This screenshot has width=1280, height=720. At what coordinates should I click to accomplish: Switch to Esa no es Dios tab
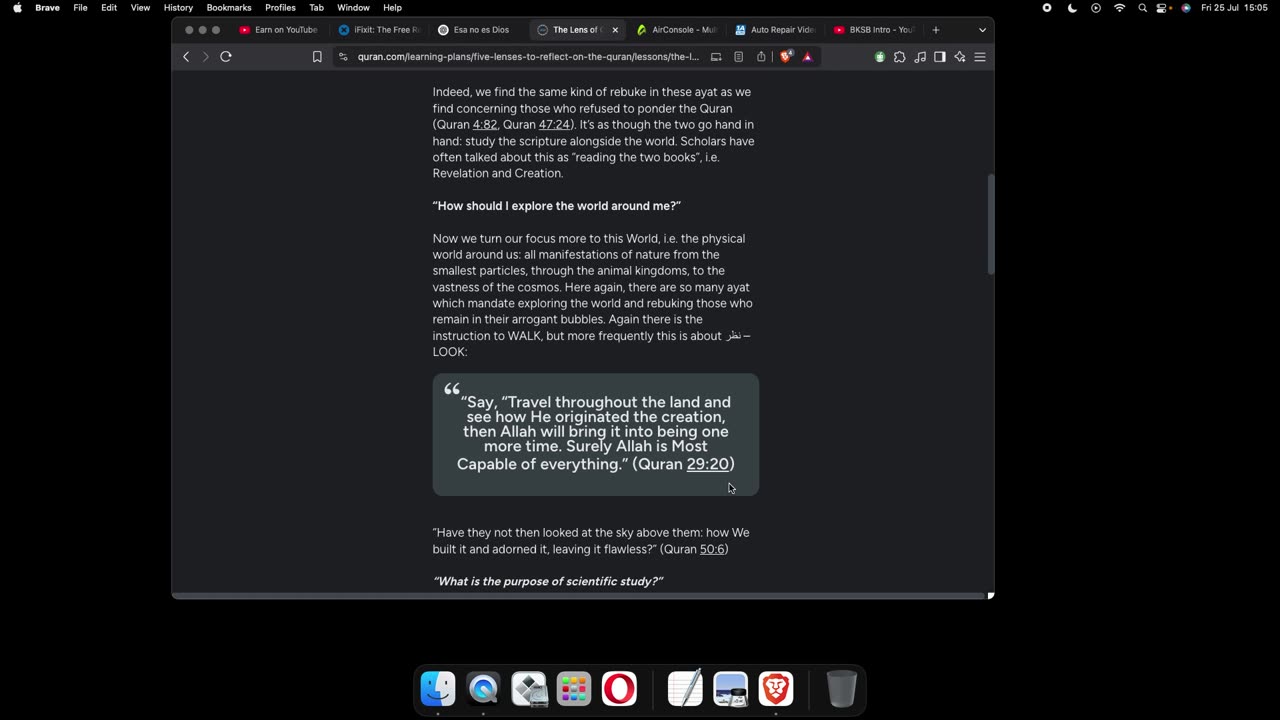coord(478,30)
